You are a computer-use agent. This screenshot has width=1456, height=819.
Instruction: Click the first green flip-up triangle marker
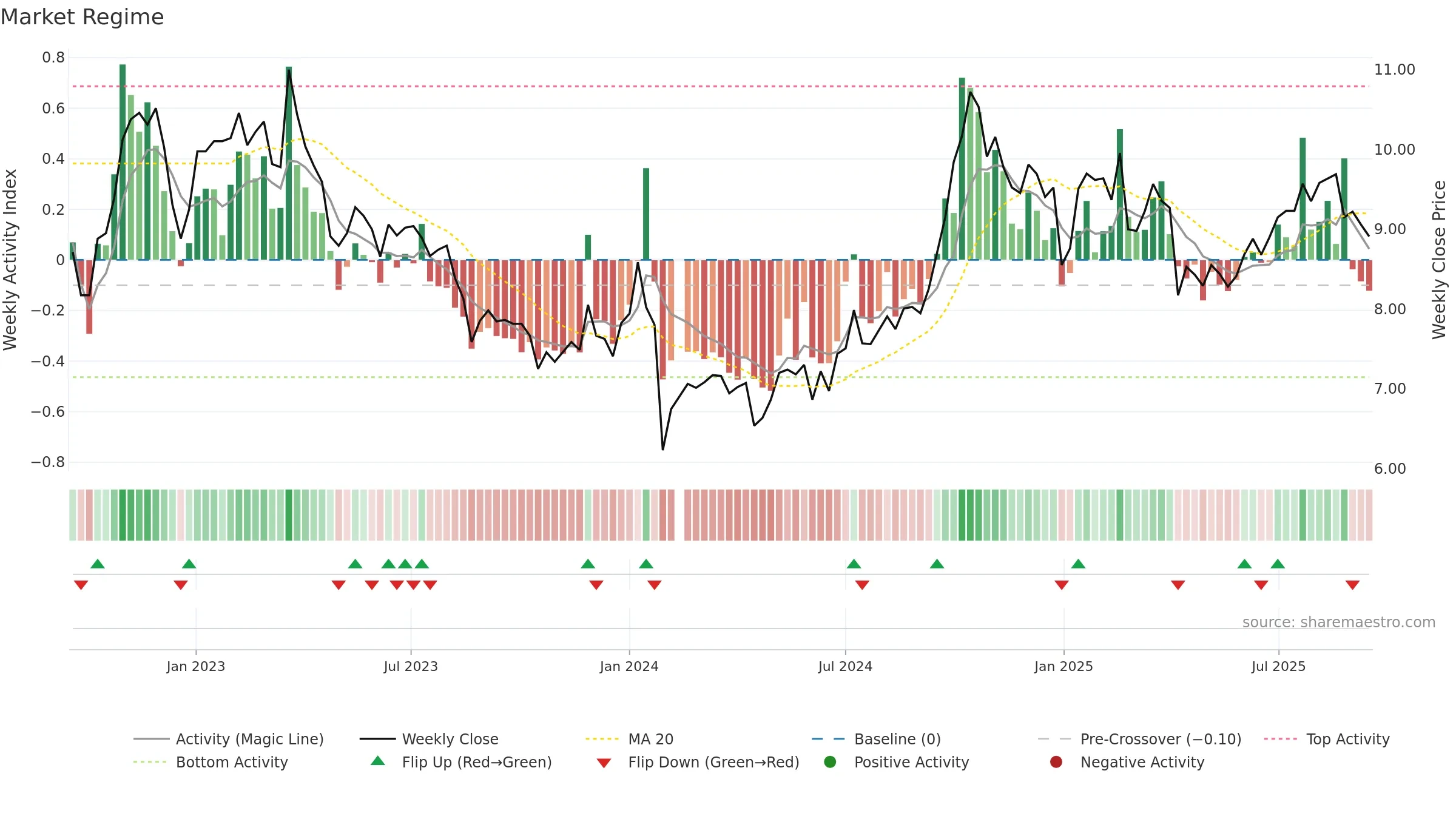tap(98, 564)
